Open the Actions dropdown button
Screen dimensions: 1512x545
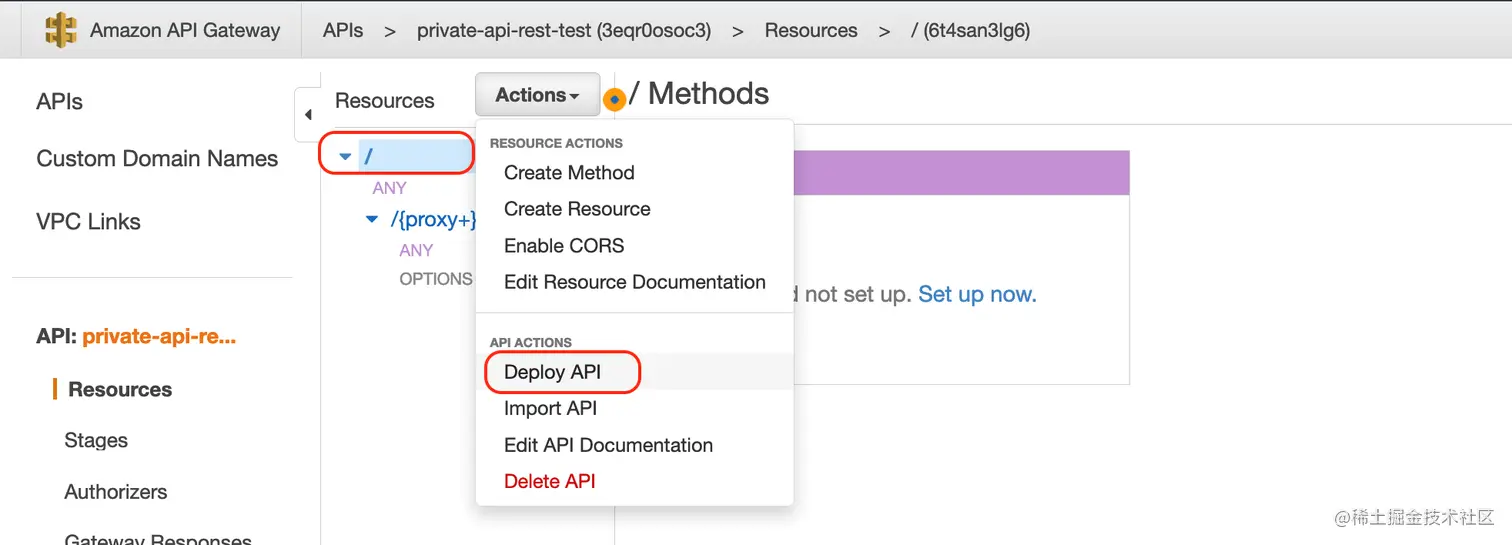coord(537,95)
